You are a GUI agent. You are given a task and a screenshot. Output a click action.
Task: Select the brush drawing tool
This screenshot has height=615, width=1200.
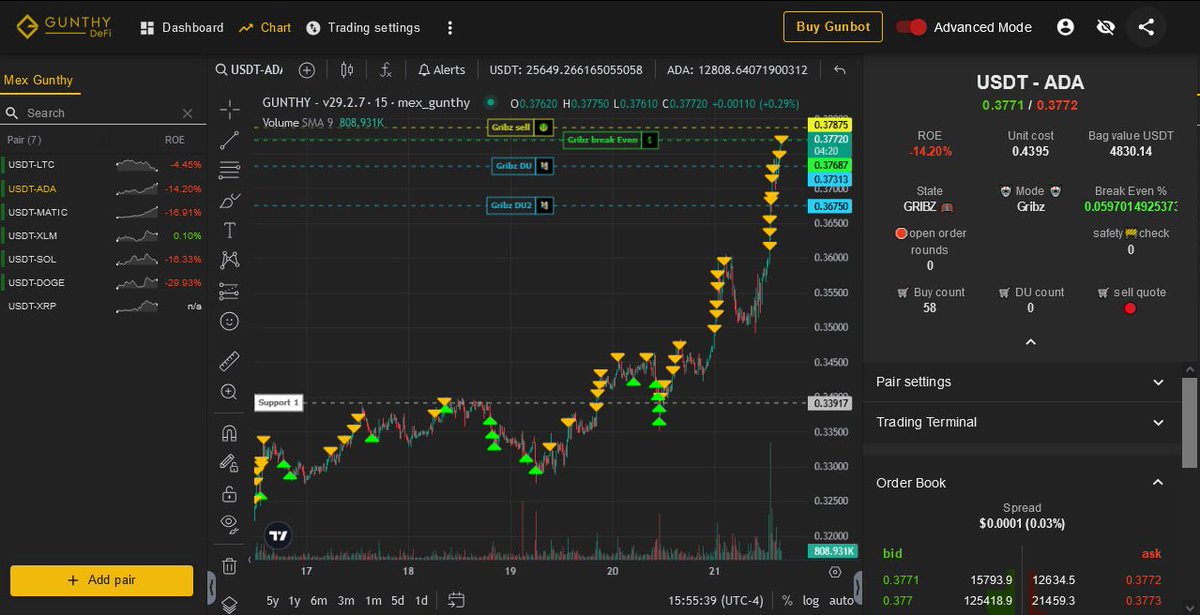(229, 199)
